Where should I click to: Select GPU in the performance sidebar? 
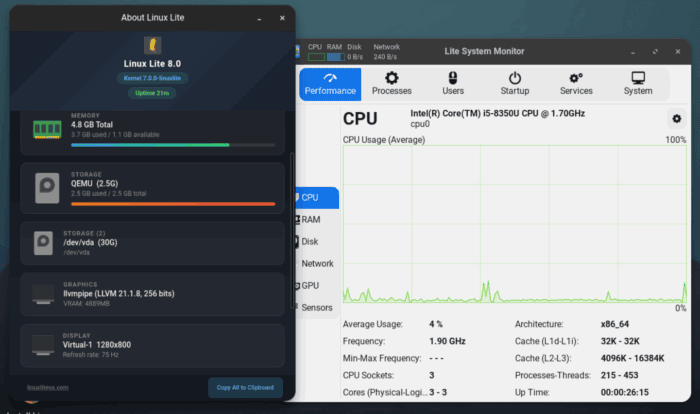point(317,285)
